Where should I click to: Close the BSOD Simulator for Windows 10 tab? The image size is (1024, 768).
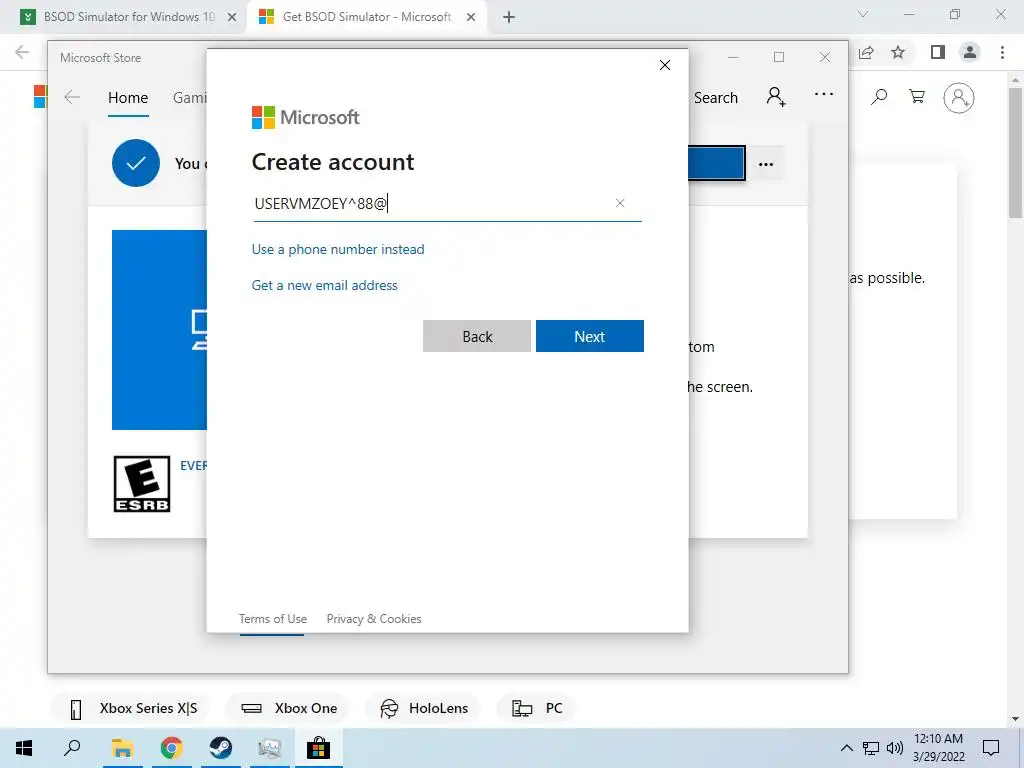click(x=232, y=18)
